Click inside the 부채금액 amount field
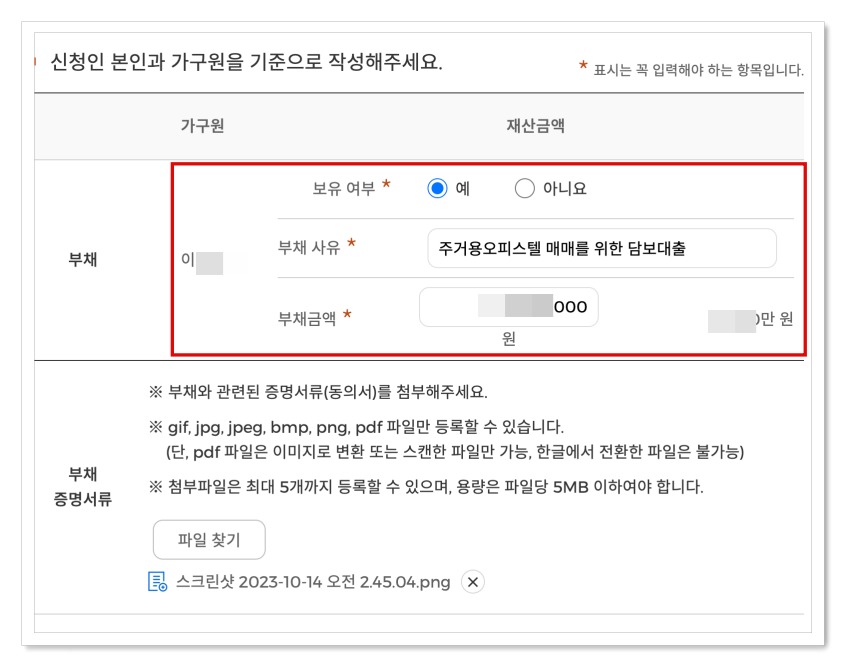The width and height of the screenshot is (846, 667). pos(508,307)
